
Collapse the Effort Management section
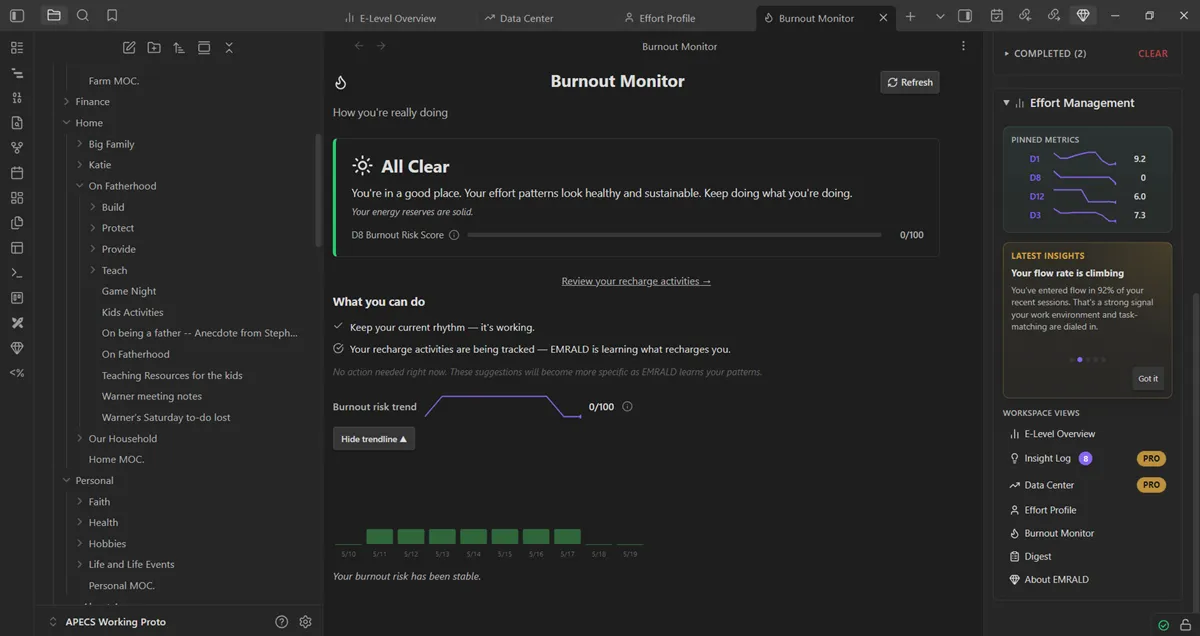[x=1007, y=103]
